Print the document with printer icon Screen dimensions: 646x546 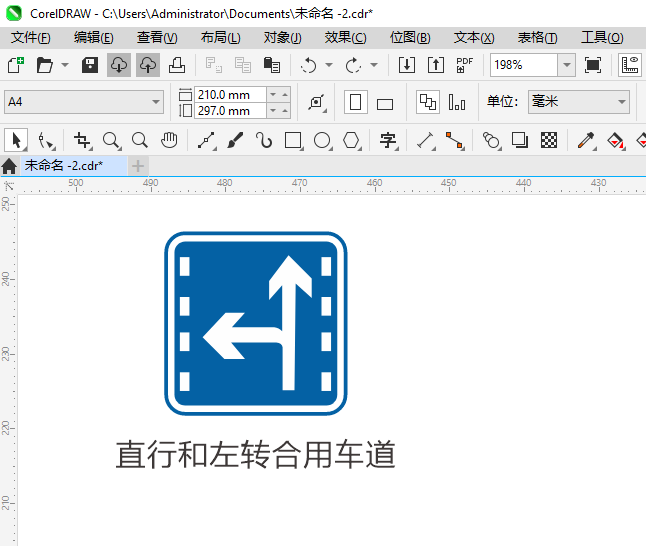click(177, 65)
